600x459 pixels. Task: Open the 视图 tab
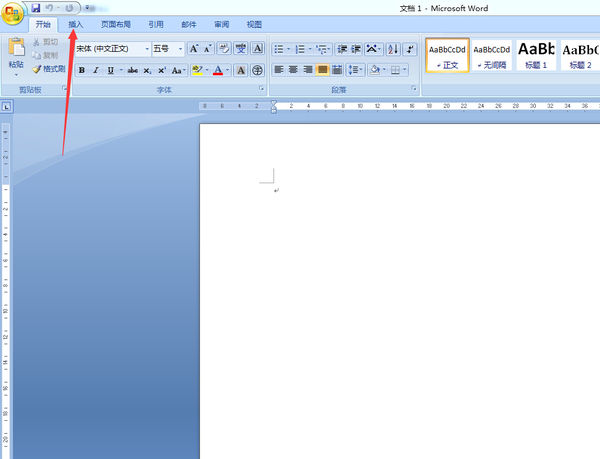click(x=254, y=24)
